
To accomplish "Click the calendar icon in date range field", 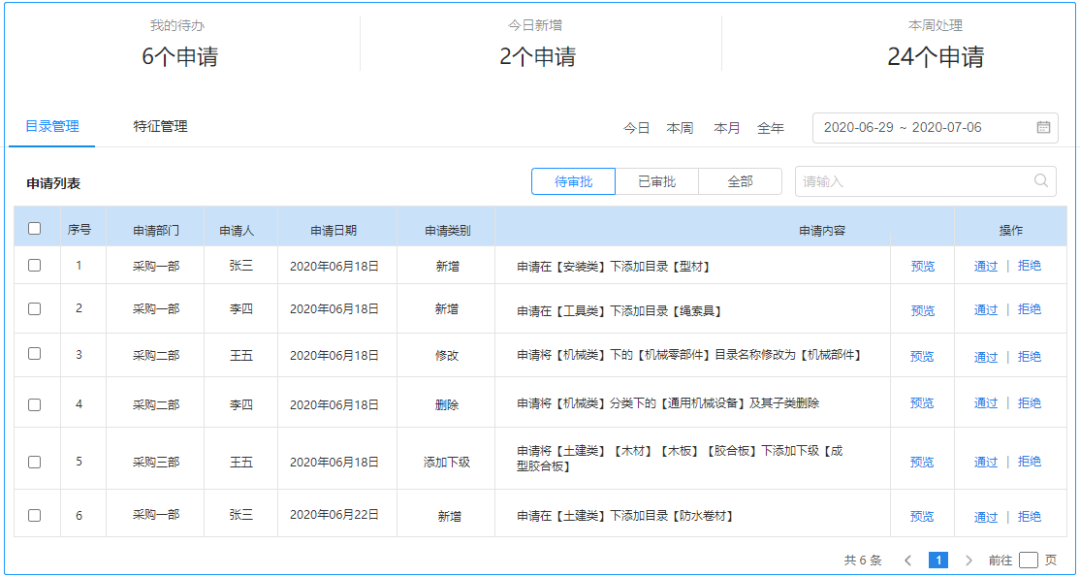I will point(1043,127).
